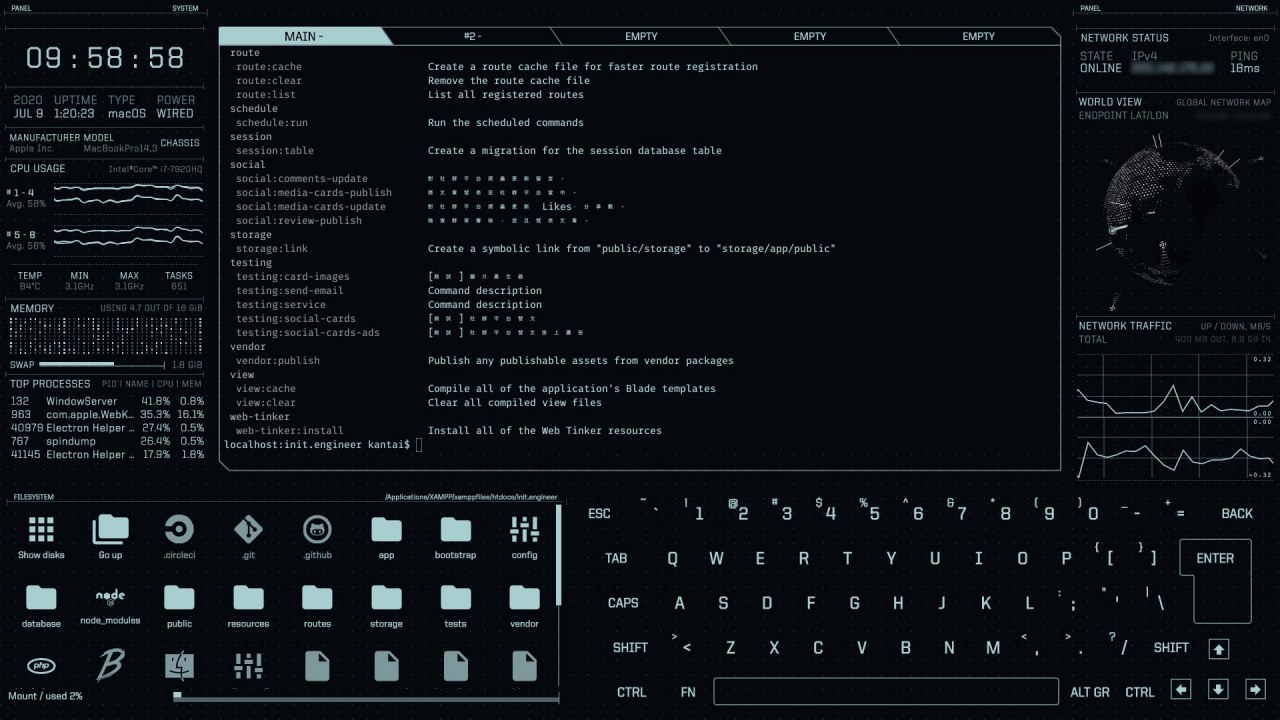
Task: Open the Go up folder icon
Action: tap(110, 530)
